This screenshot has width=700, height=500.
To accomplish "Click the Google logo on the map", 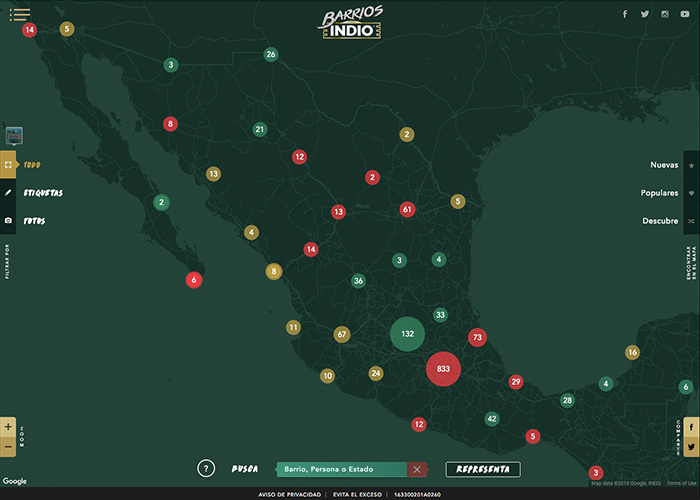I will pos(15,481).
